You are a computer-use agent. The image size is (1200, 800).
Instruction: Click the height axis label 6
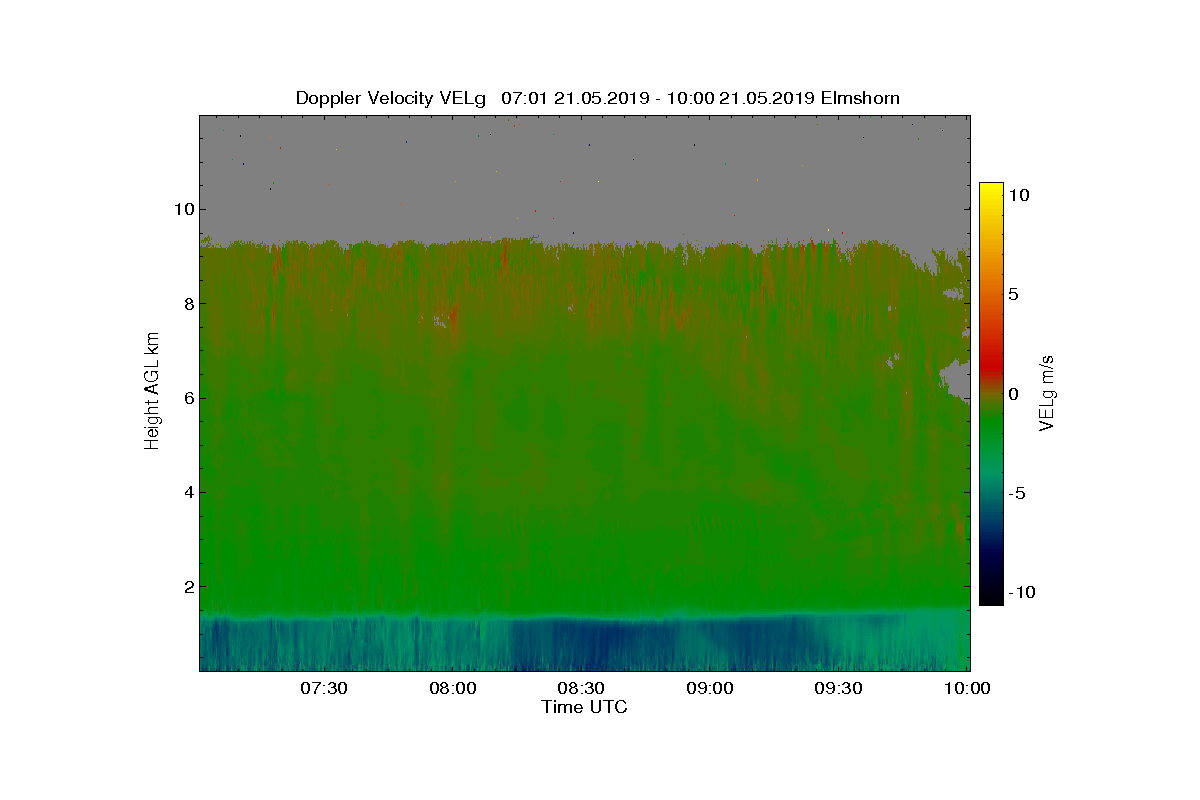(187, 398)
